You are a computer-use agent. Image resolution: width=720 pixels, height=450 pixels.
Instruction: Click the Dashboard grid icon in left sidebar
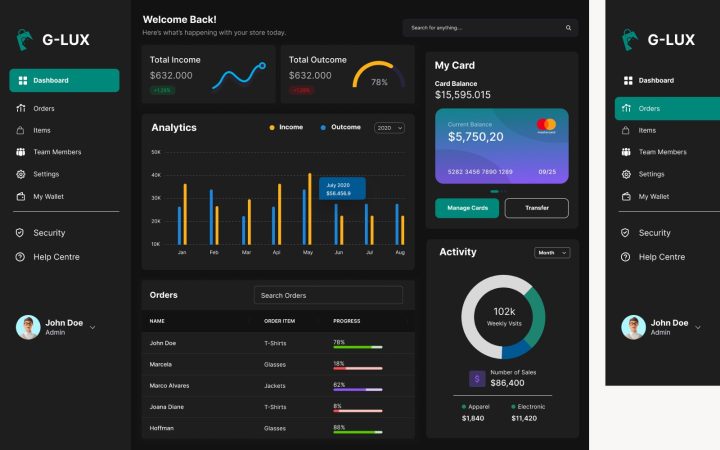[22, 81]
